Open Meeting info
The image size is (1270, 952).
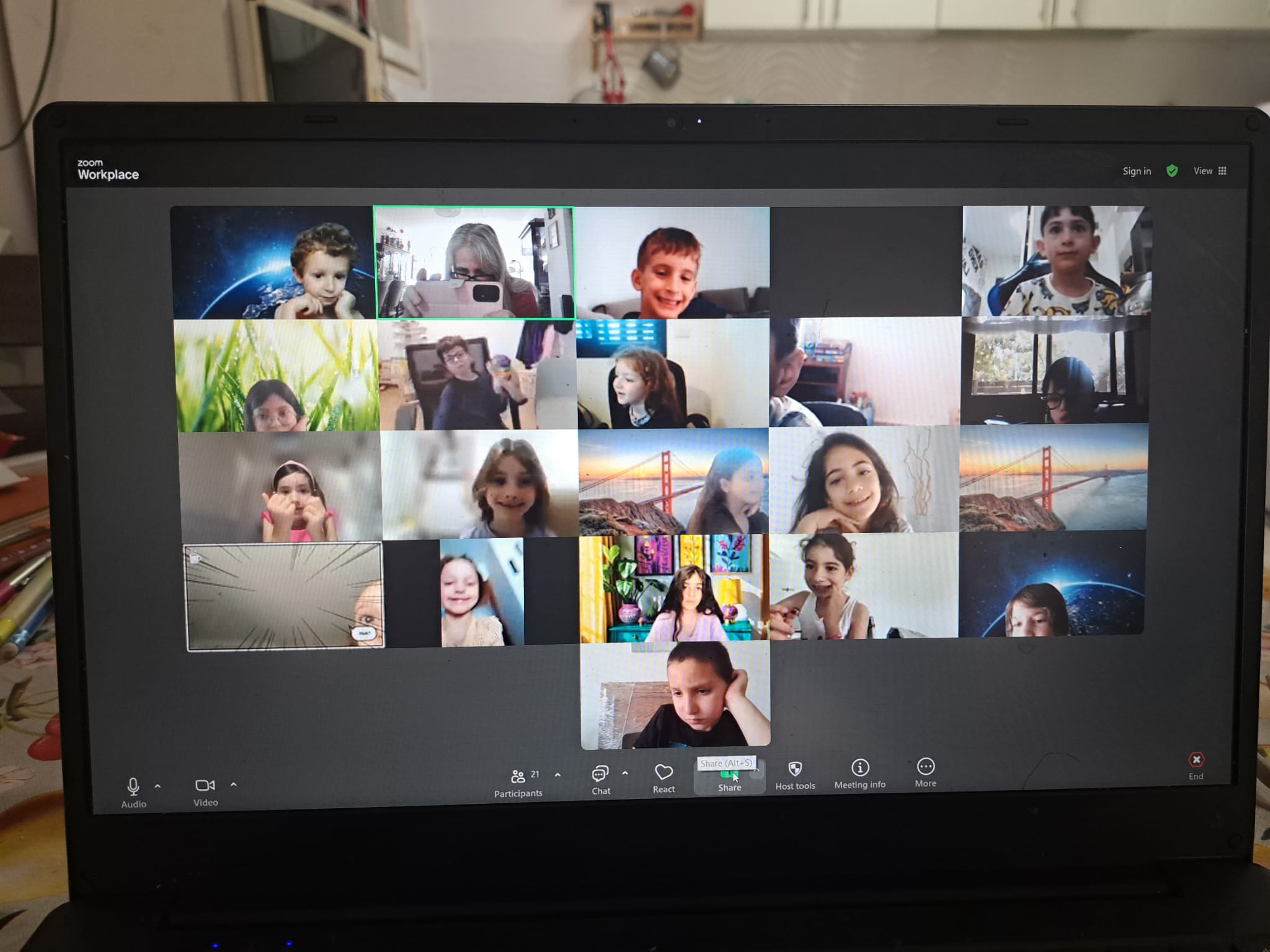pyautogui.click(x=859, y=768)
